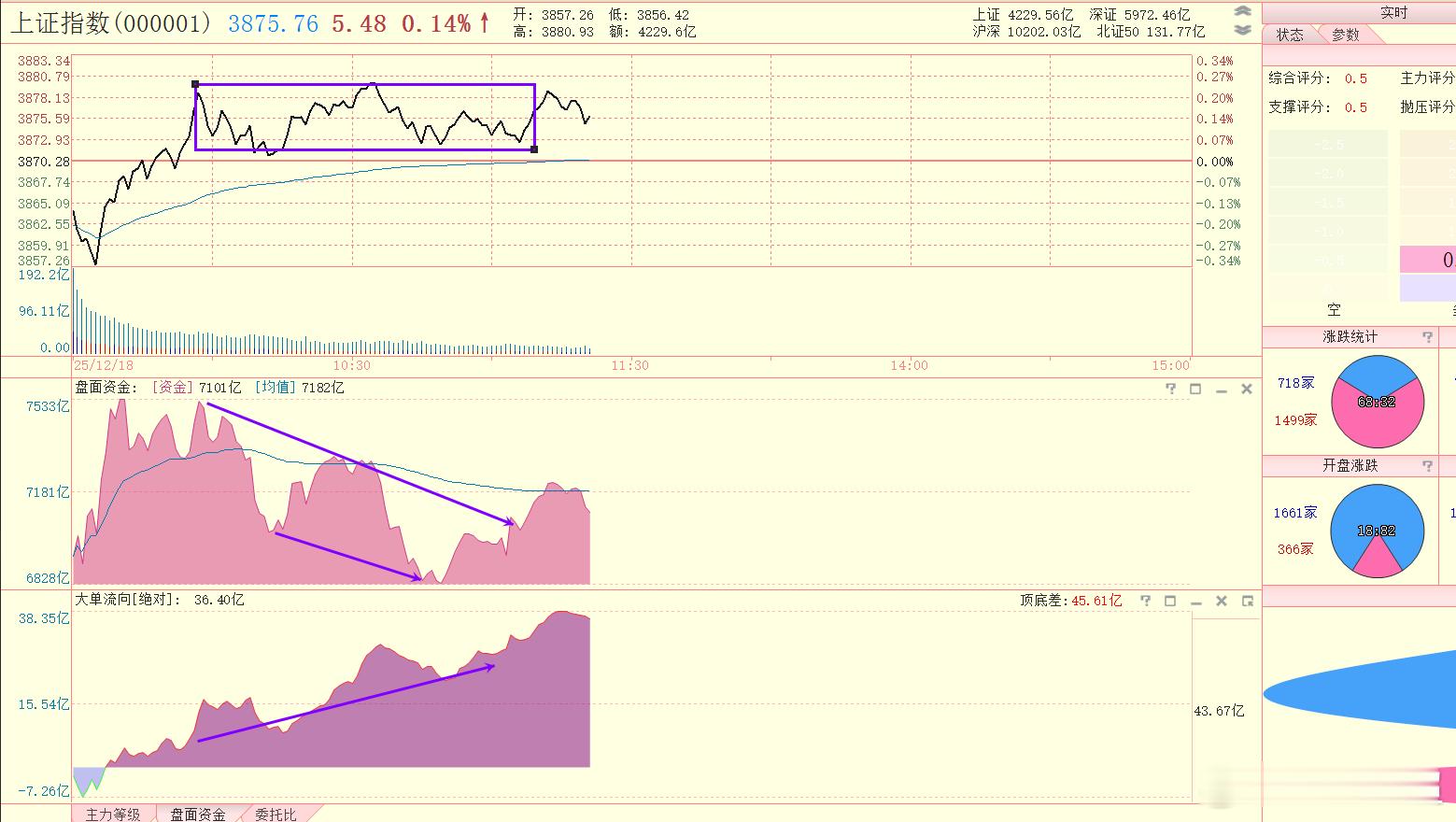Click the 开盘涨跌 section header
Image resolution: width=1456 pixels, height=822 pixels.
tap(1350, 466)
